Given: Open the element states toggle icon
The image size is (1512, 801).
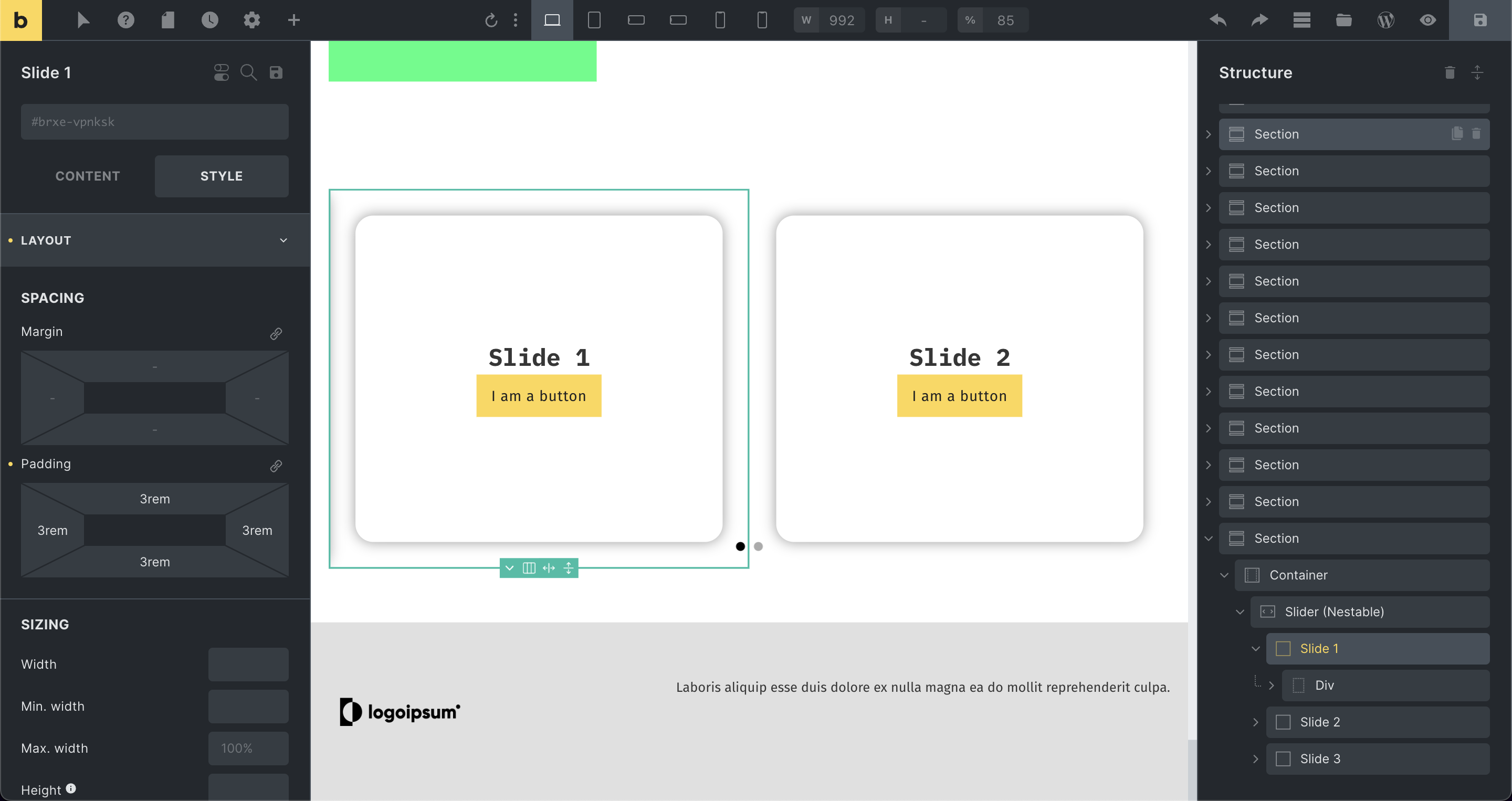Looking at the screenshot, I should pyautogui.click(x=221, y=72).
